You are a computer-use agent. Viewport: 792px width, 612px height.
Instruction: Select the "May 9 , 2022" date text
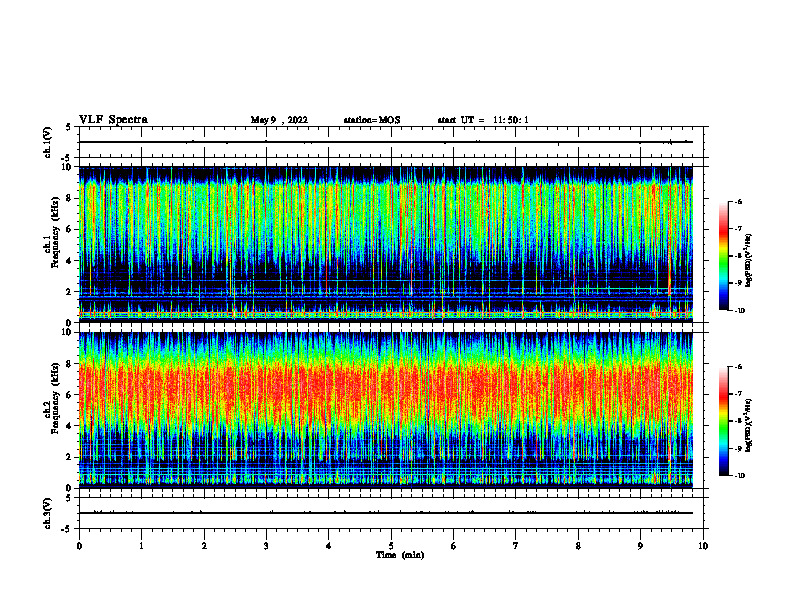pos(279,120)
